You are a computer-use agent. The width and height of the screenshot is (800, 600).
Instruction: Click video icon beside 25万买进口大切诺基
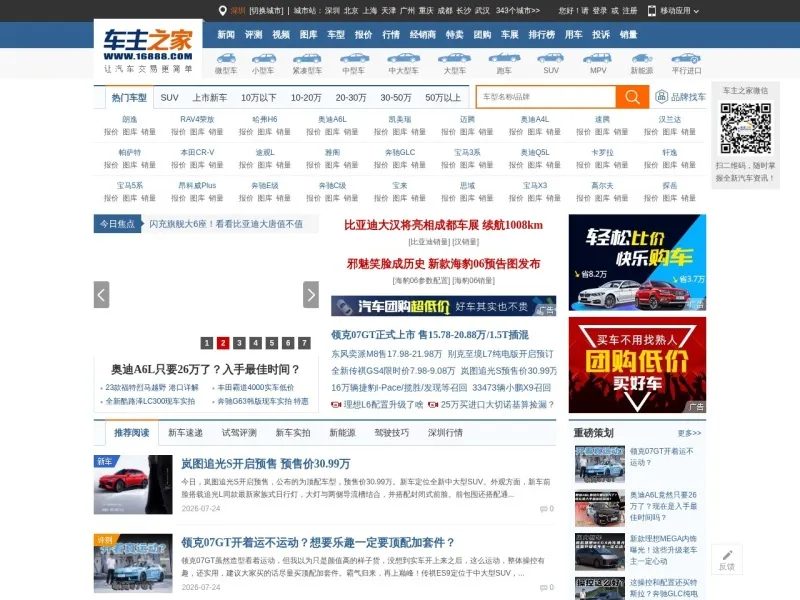tap(433, 405)
